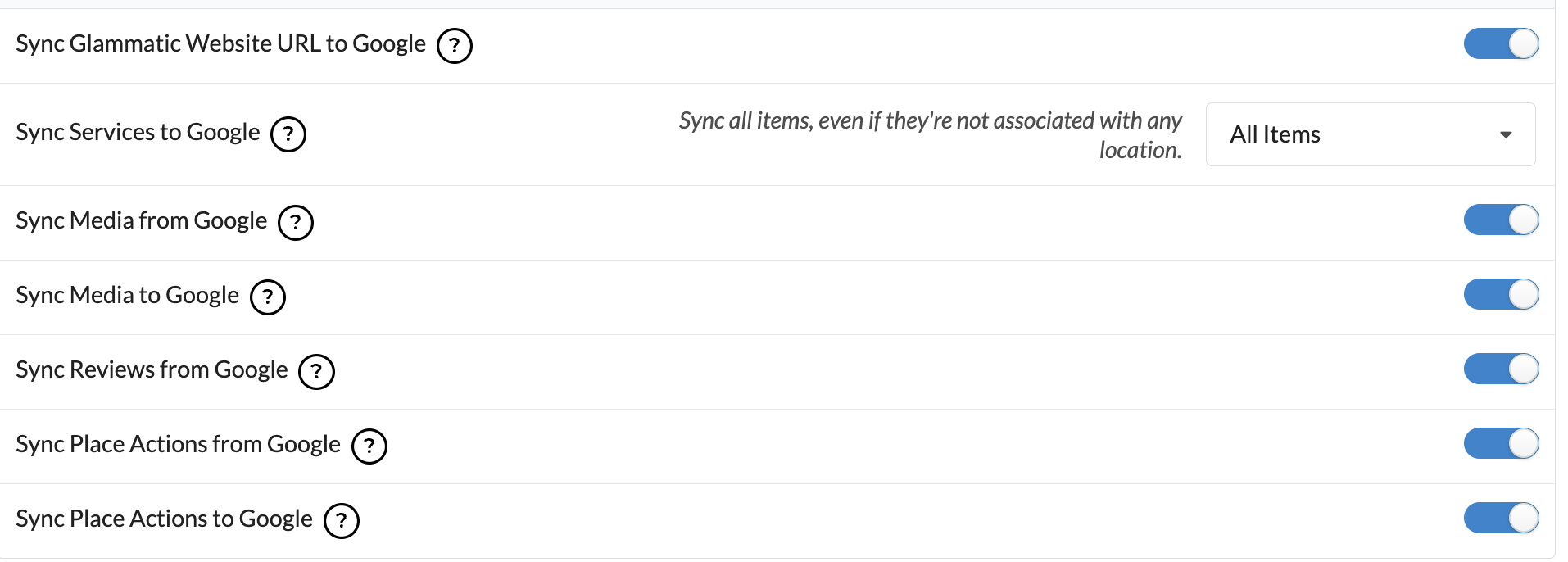The height and width of the screenshot is (562, 1568).
Task: Click the dropdown arrow in All Items selector
Action: [x=1506, y=135]
